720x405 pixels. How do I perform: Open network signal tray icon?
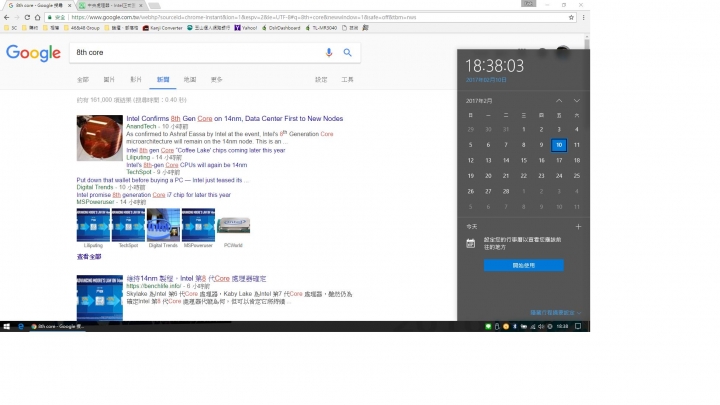(533, 326)
